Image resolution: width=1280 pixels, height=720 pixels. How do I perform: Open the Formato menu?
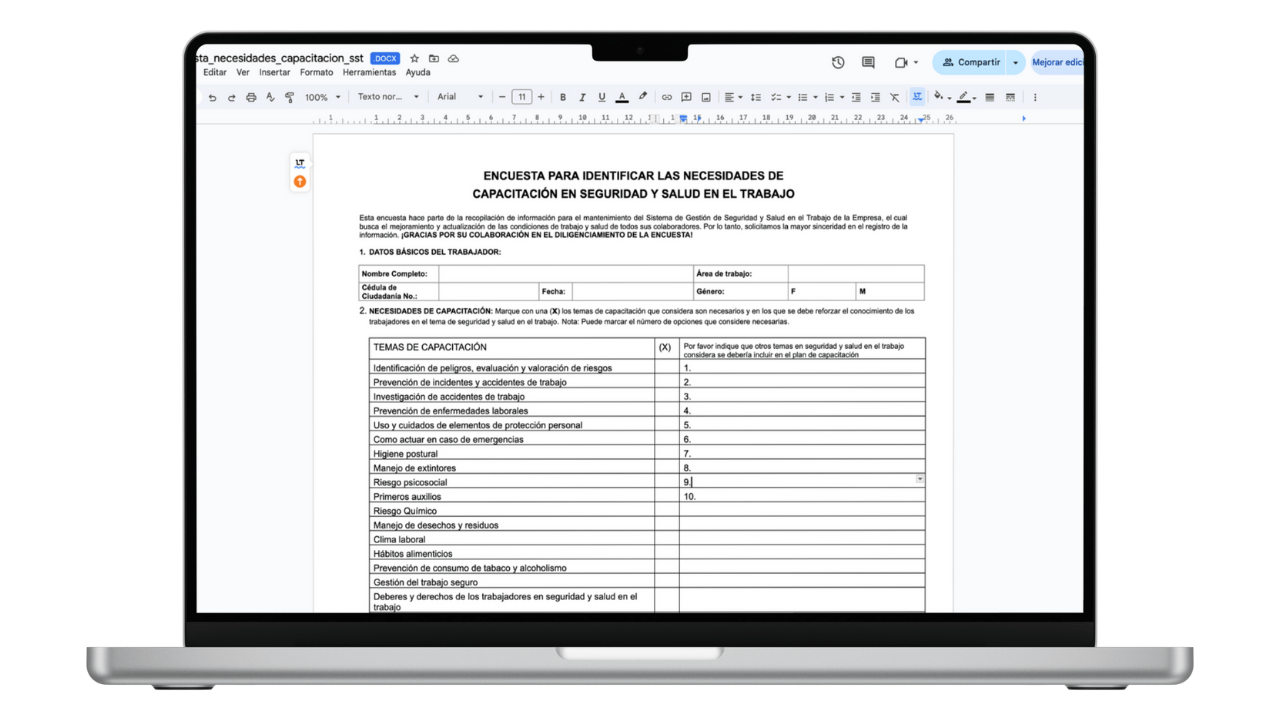point(316,72)
